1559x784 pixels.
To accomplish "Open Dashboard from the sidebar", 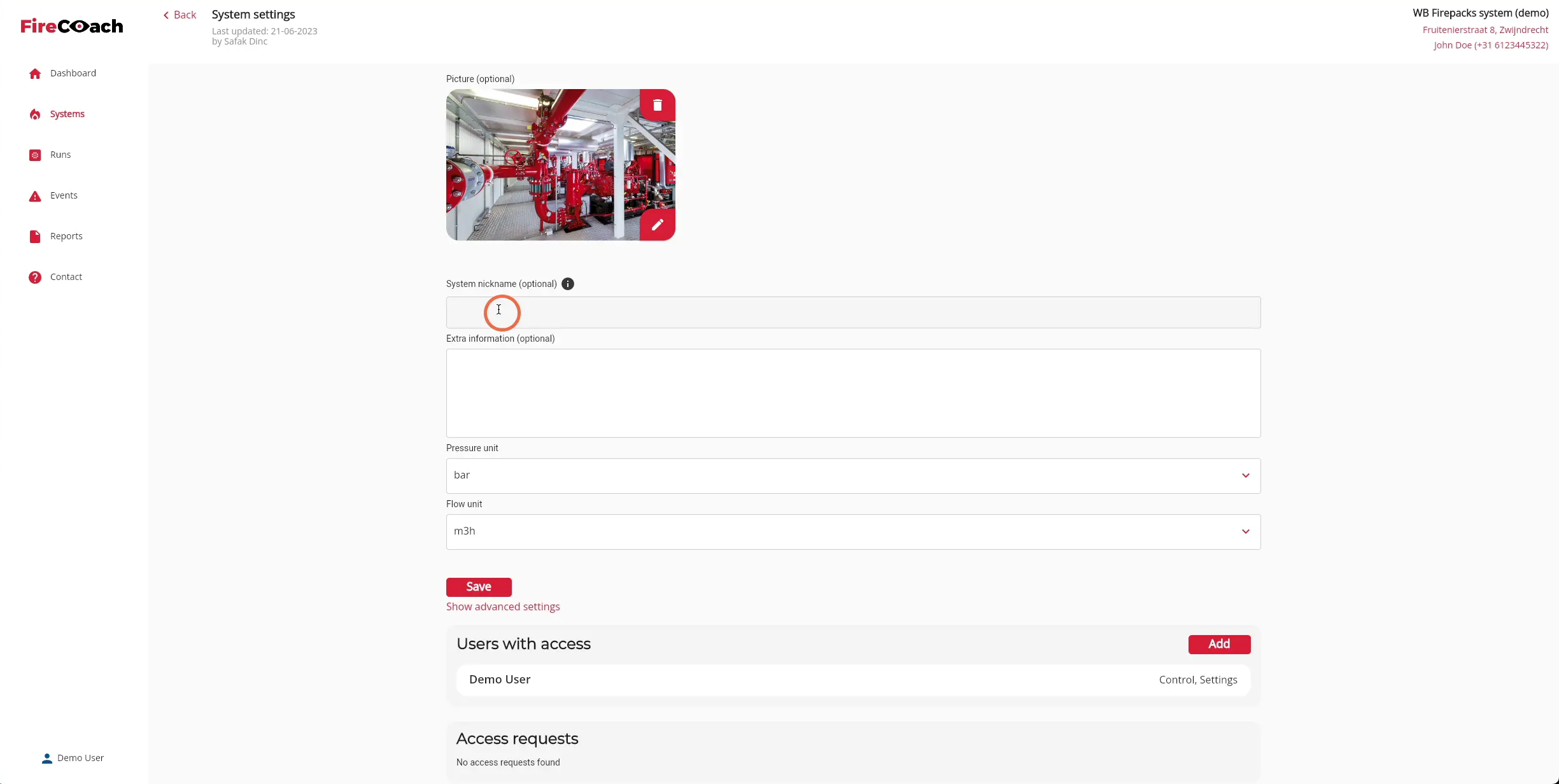I will pos(73,73).
